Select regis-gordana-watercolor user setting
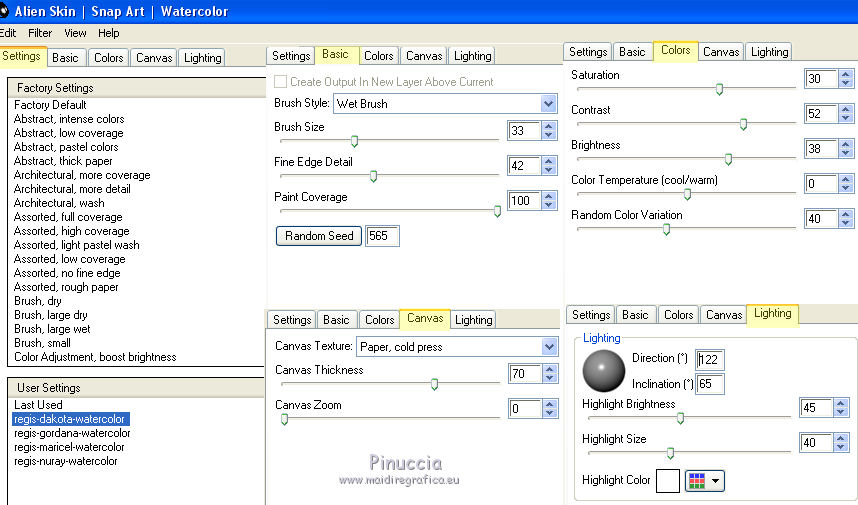 click(72, 433)
